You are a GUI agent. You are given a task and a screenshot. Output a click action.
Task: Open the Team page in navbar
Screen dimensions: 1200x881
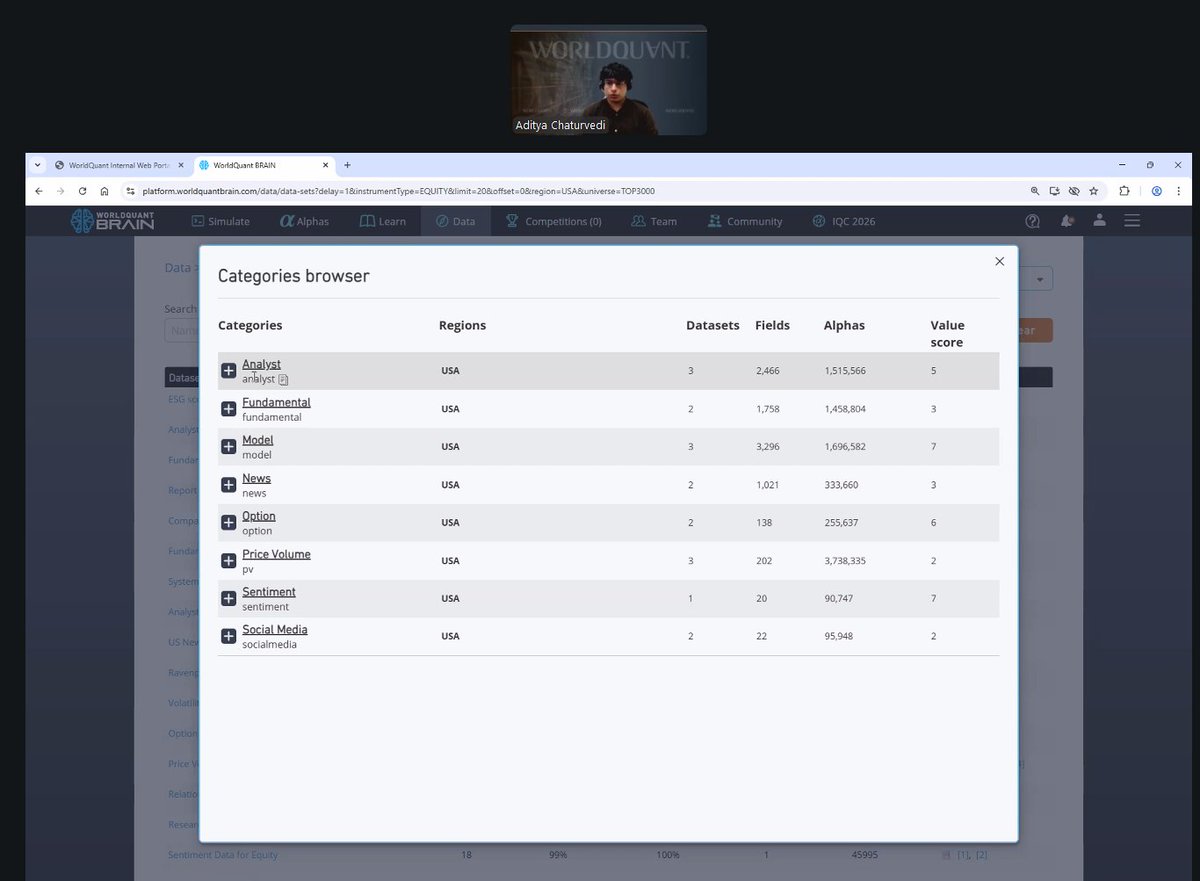(654, 221)
